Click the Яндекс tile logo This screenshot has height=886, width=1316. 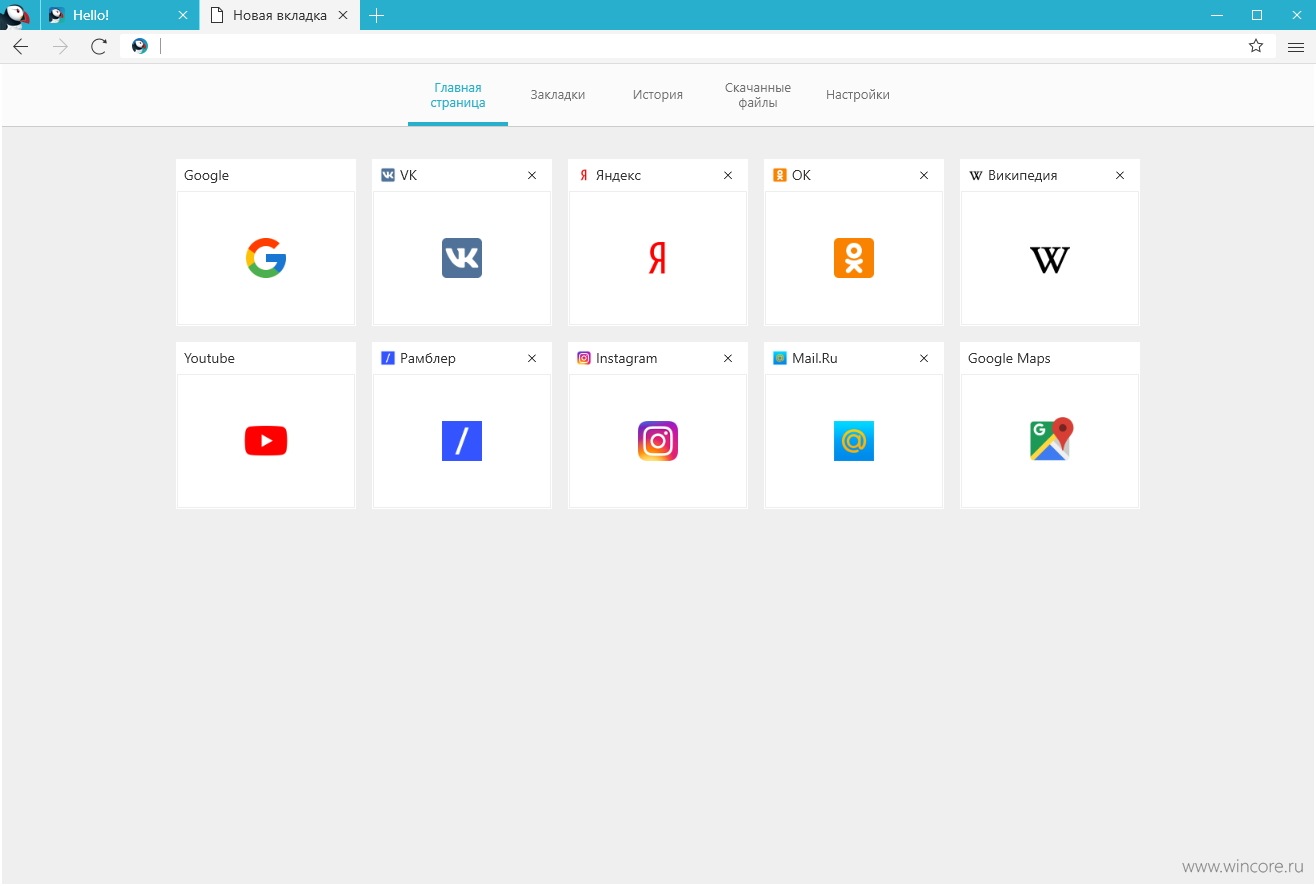tap(657, 258)
